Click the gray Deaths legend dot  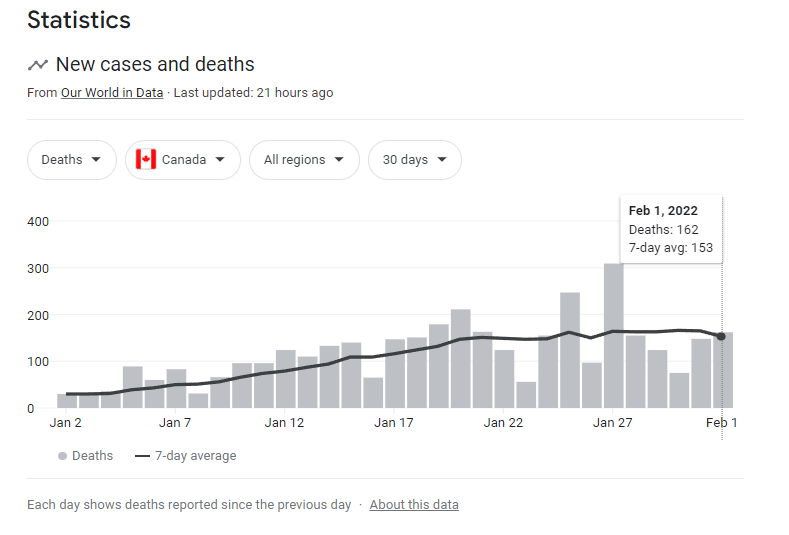click(x=62, y=456)
